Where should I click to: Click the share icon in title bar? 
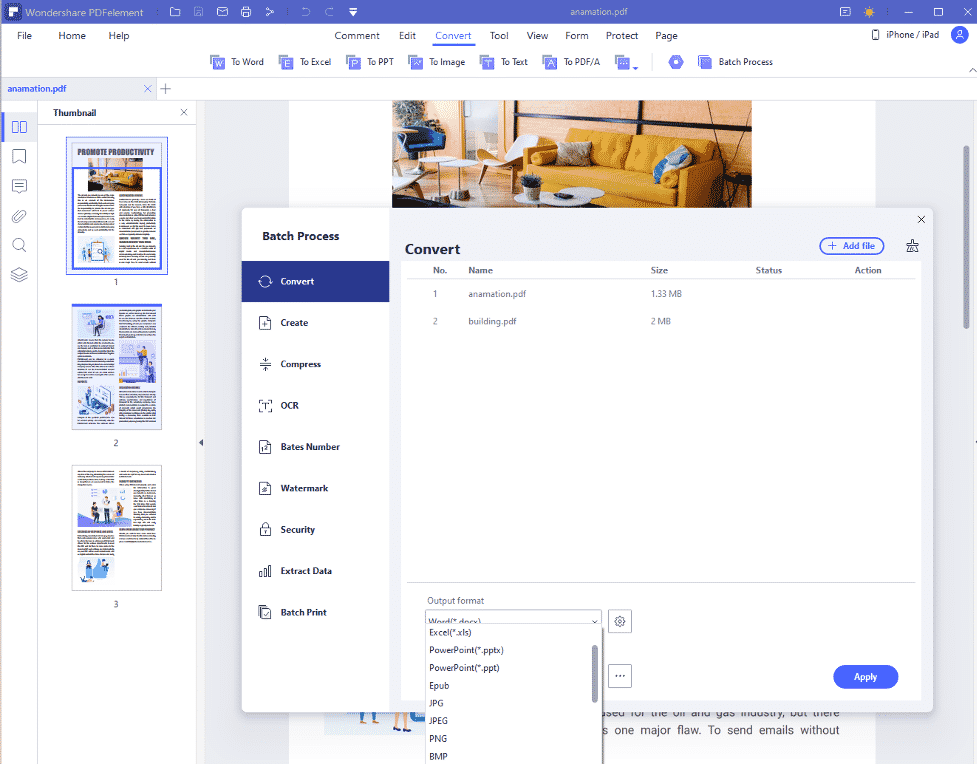[269, 12]
